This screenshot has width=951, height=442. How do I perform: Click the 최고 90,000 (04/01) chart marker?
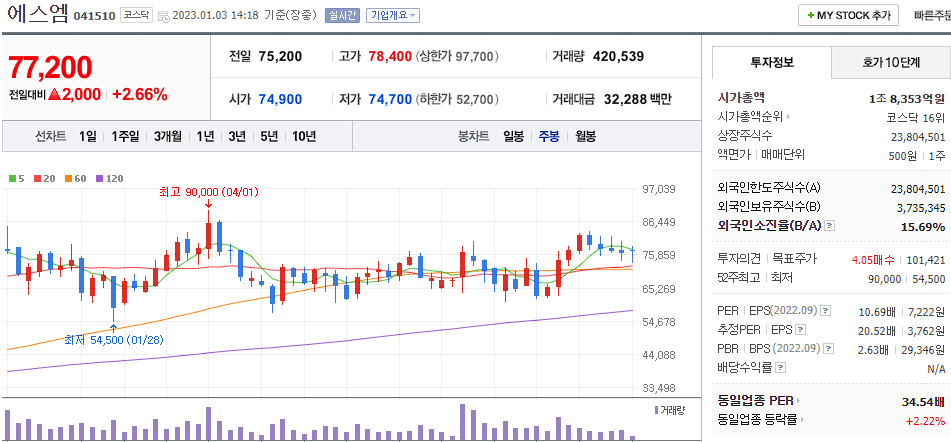click(x=209, y=192)
